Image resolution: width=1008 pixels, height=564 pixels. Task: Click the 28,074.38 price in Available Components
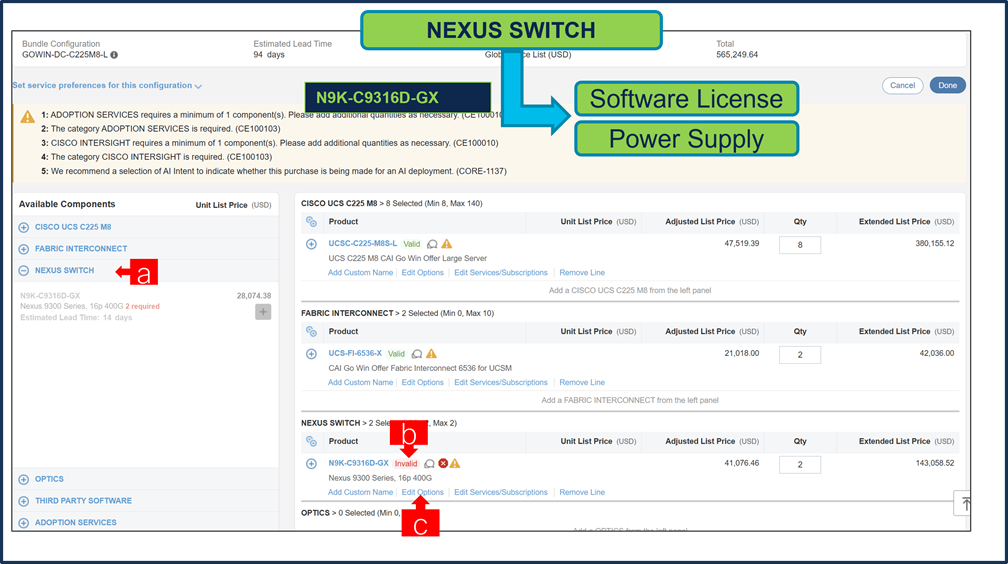[254, 296]
